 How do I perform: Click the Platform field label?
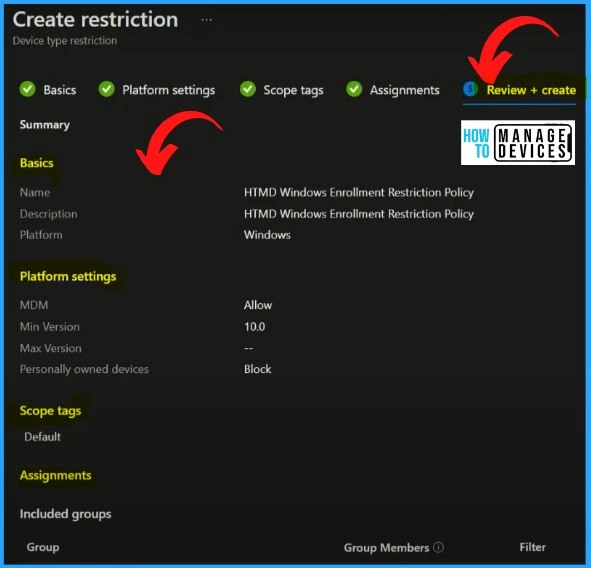pos(41,235)
